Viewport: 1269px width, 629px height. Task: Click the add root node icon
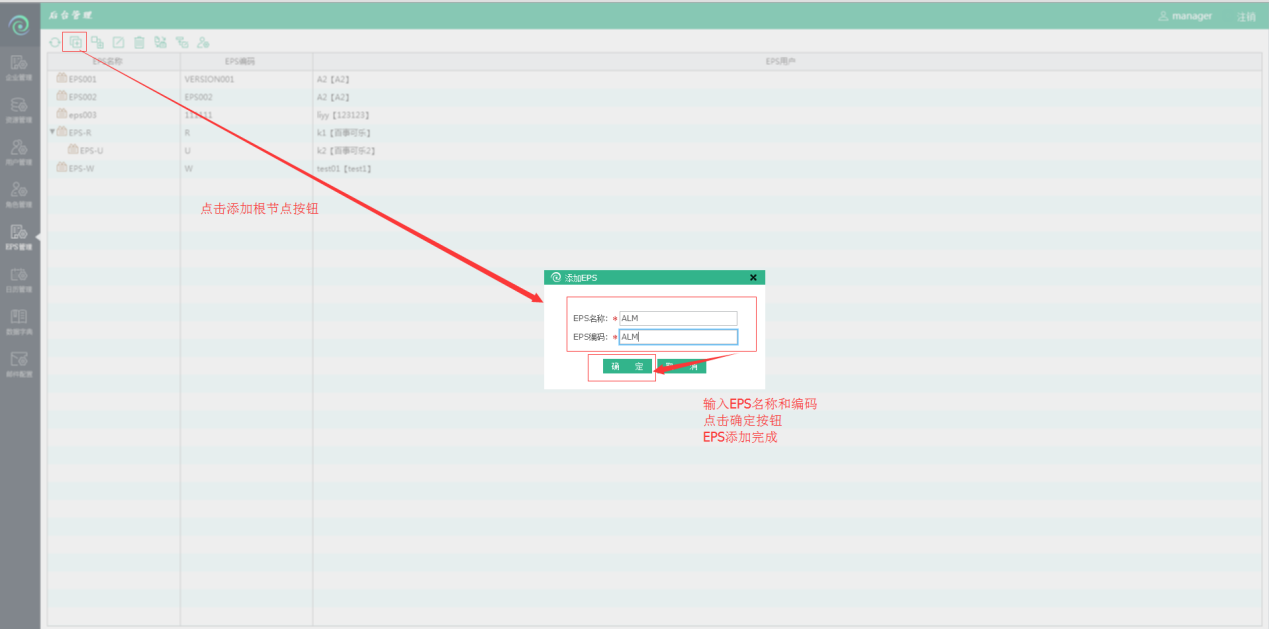click(x=75, y=42)
